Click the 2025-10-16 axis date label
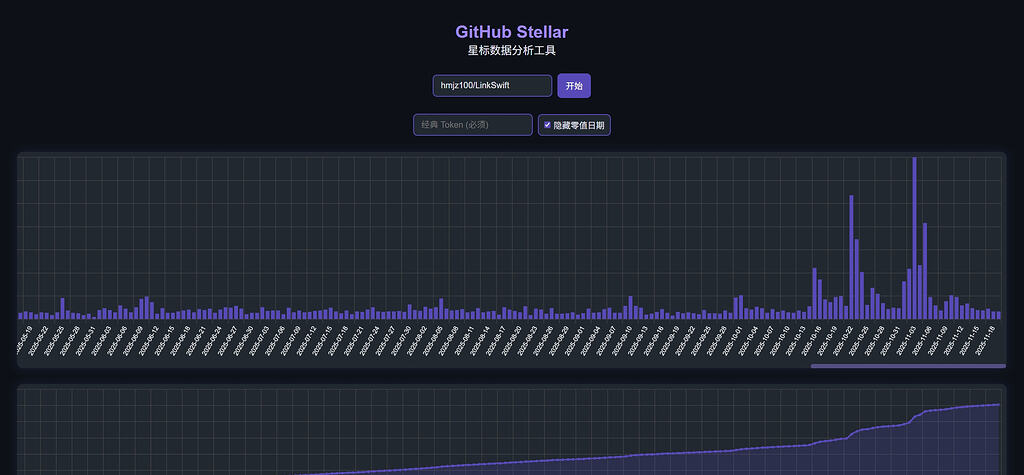Image resolution: width=1024 pixels, height=475 pixels. coord(810,340)
